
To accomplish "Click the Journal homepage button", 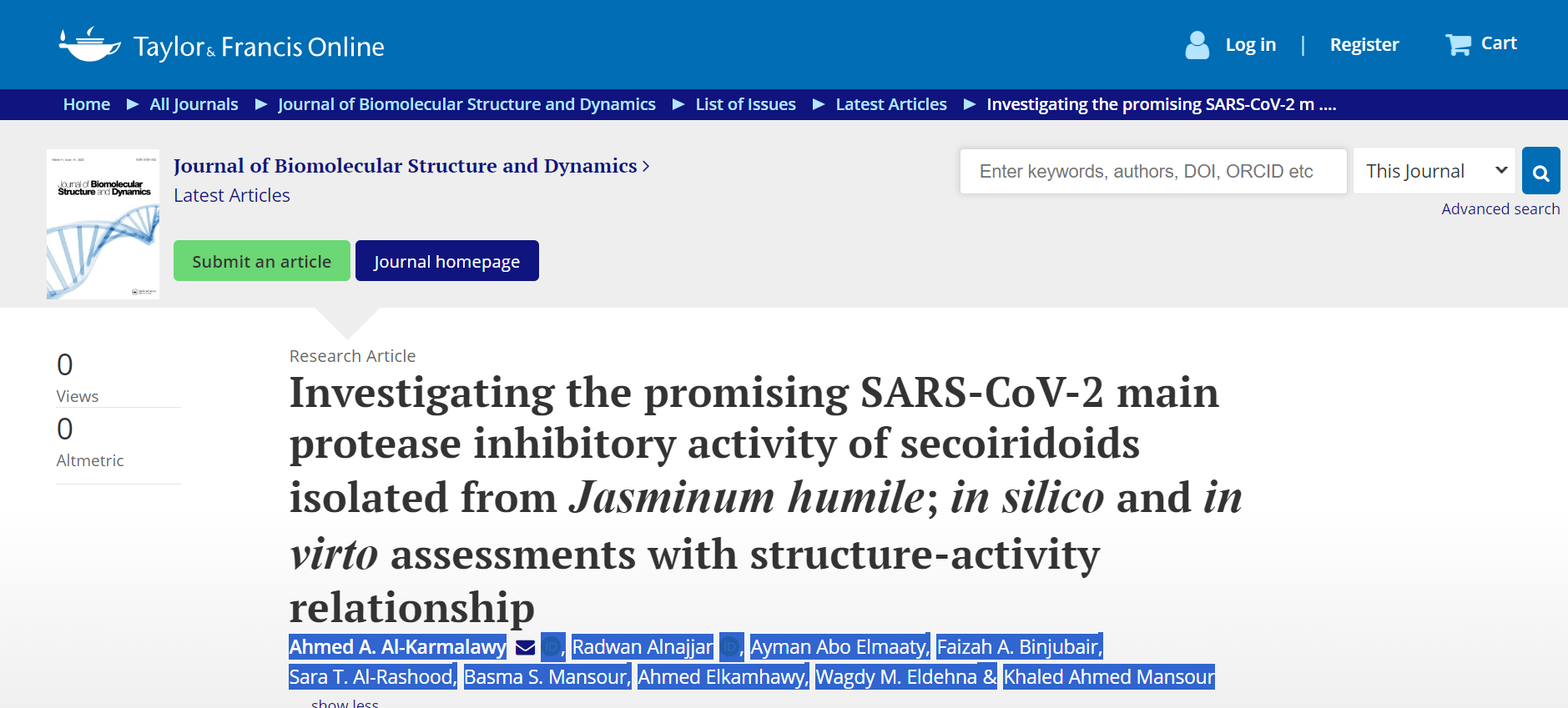I will click(446, 261).
